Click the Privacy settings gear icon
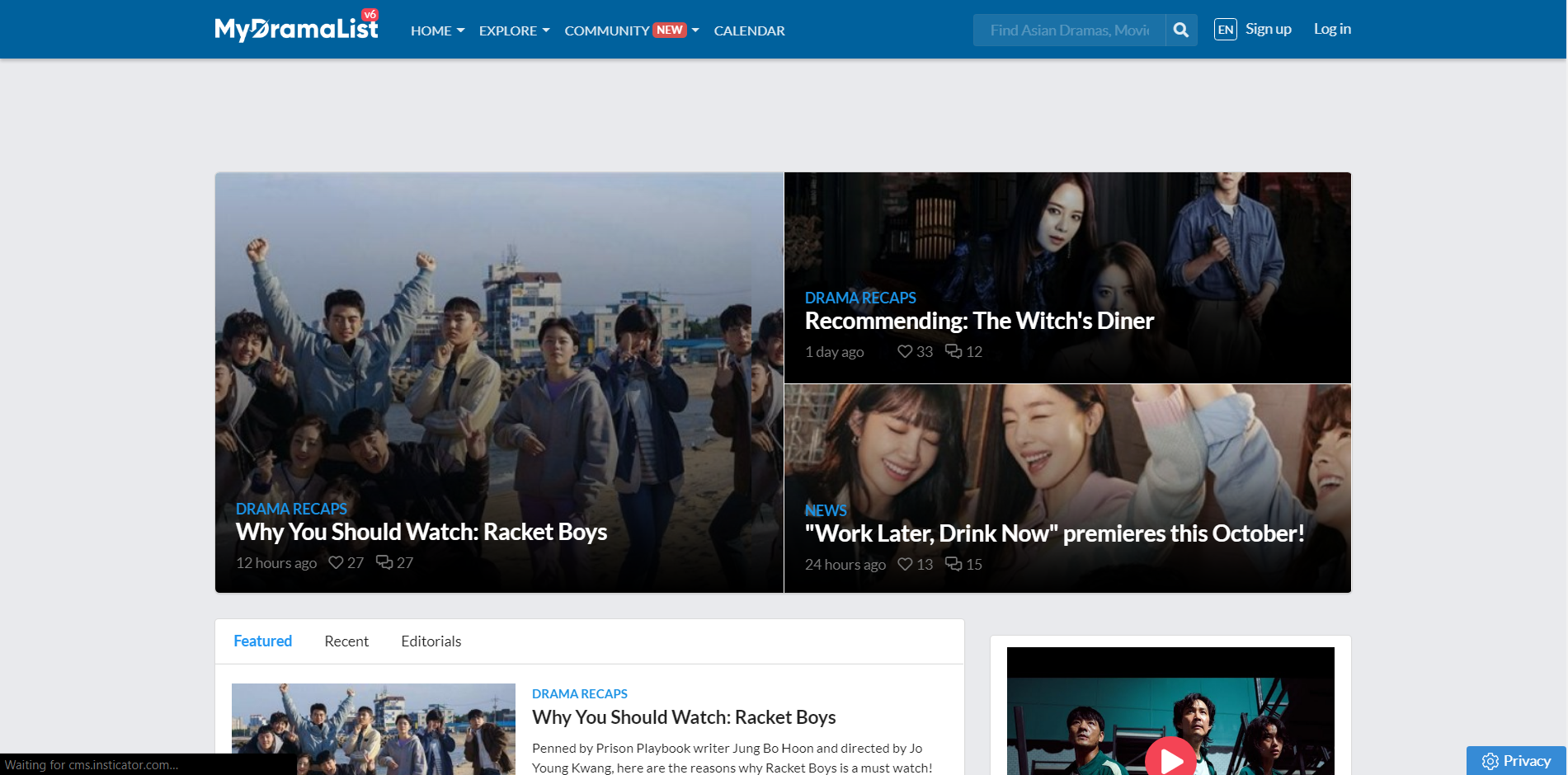Image resolution: width=1568 pixels, height=775 pixels. (x=1490, y=761)
